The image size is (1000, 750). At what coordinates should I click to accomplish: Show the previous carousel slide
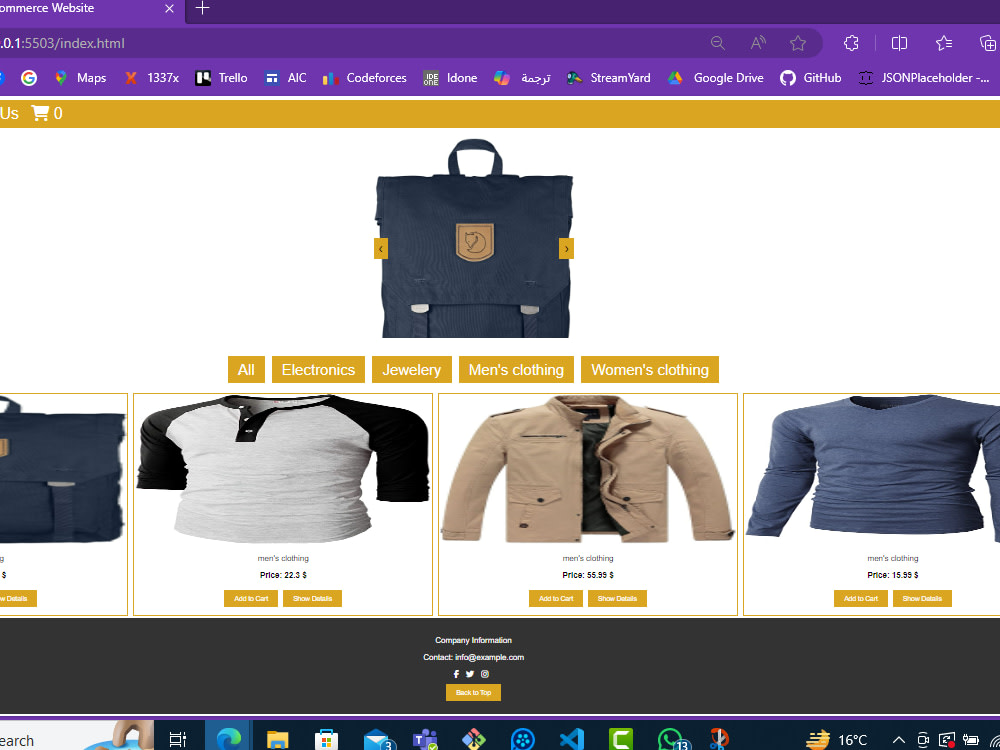tap(381, 249)
